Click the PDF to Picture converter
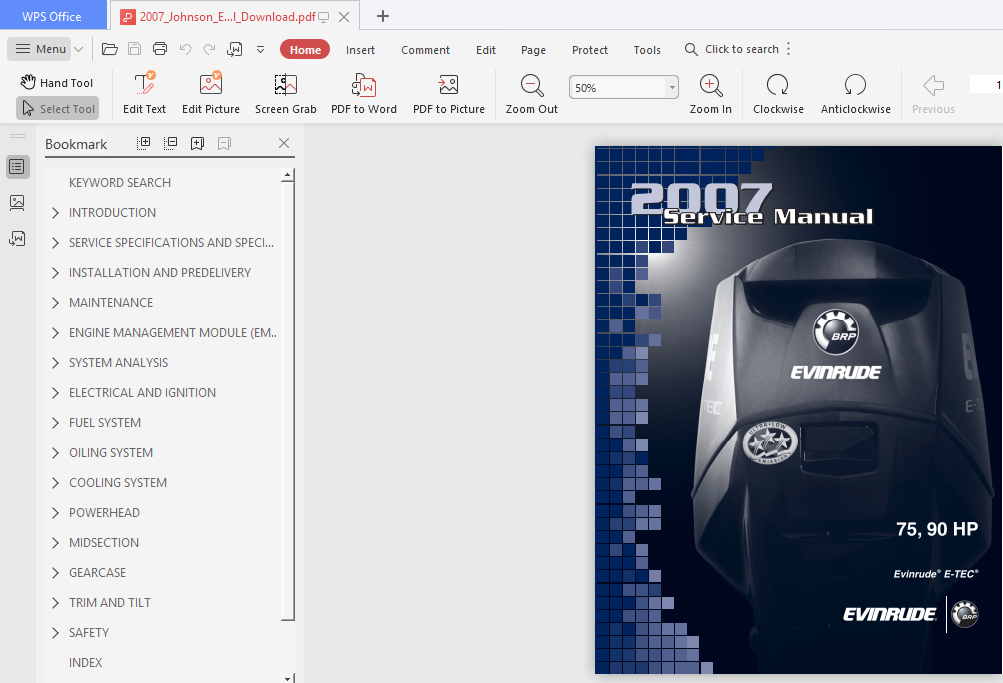This screenshot has height=683, width=1003. pos(448,93)
